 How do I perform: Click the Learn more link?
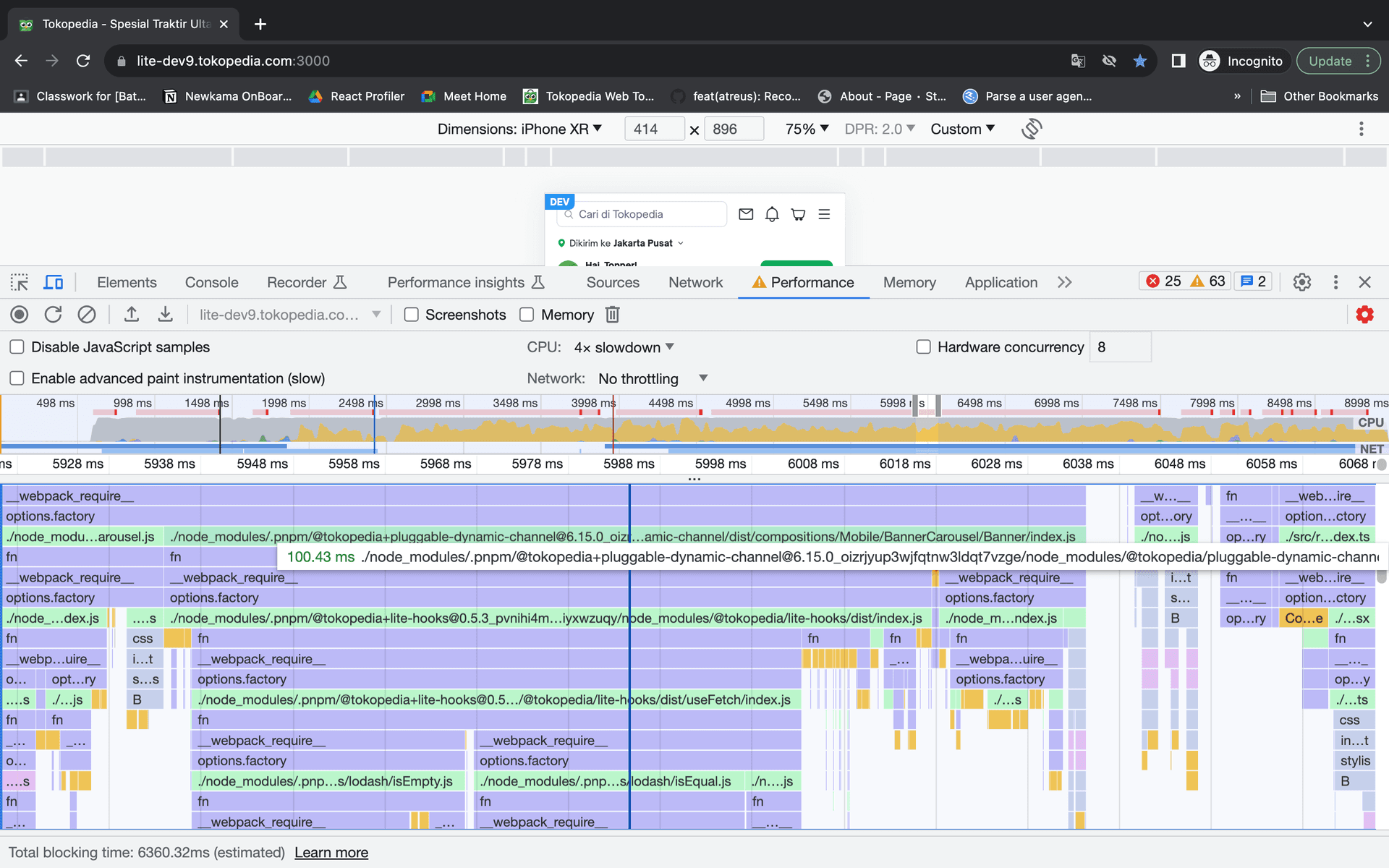[331, 853]
